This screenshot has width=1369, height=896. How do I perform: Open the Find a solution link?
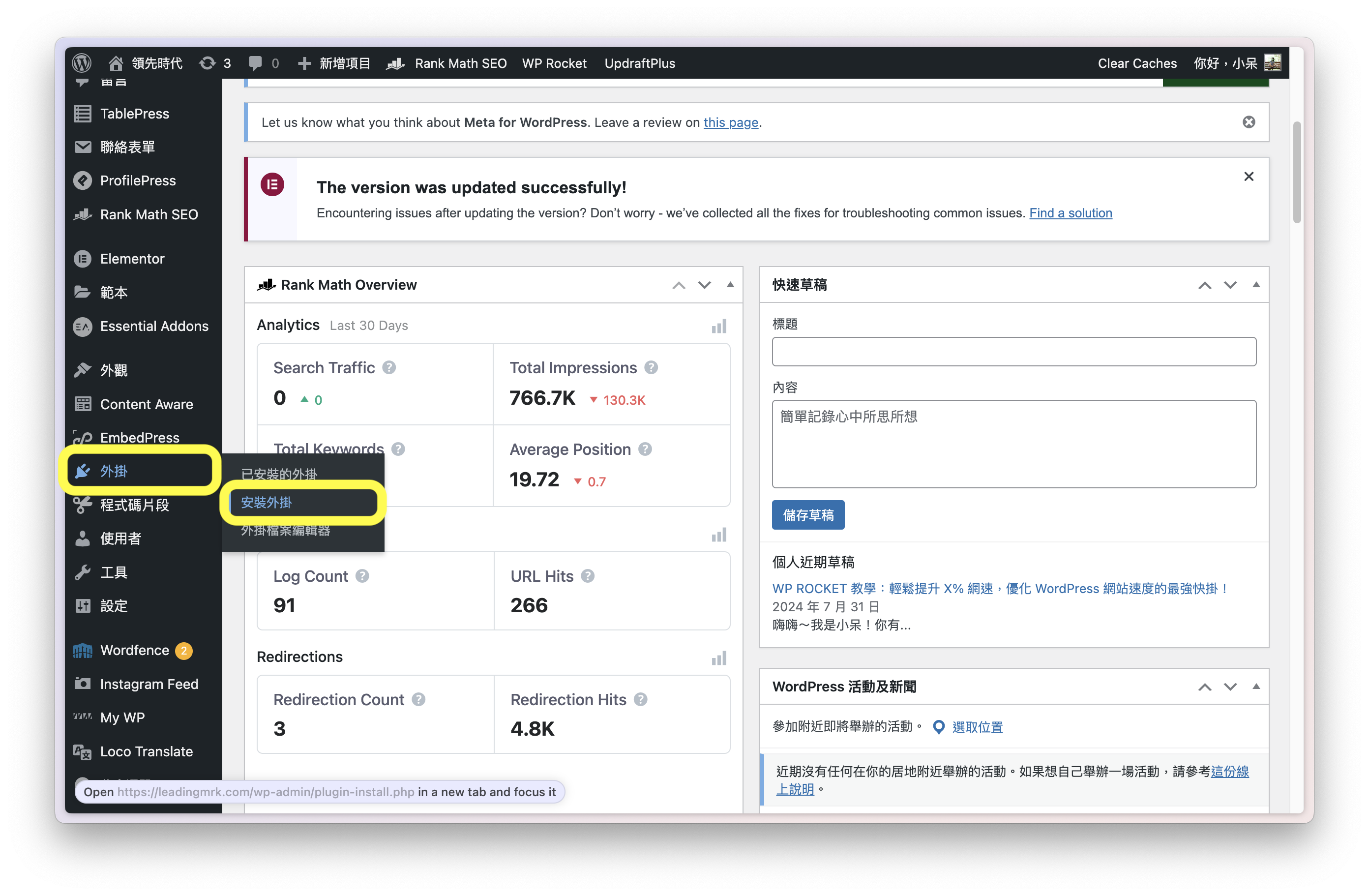[1070, 213]
